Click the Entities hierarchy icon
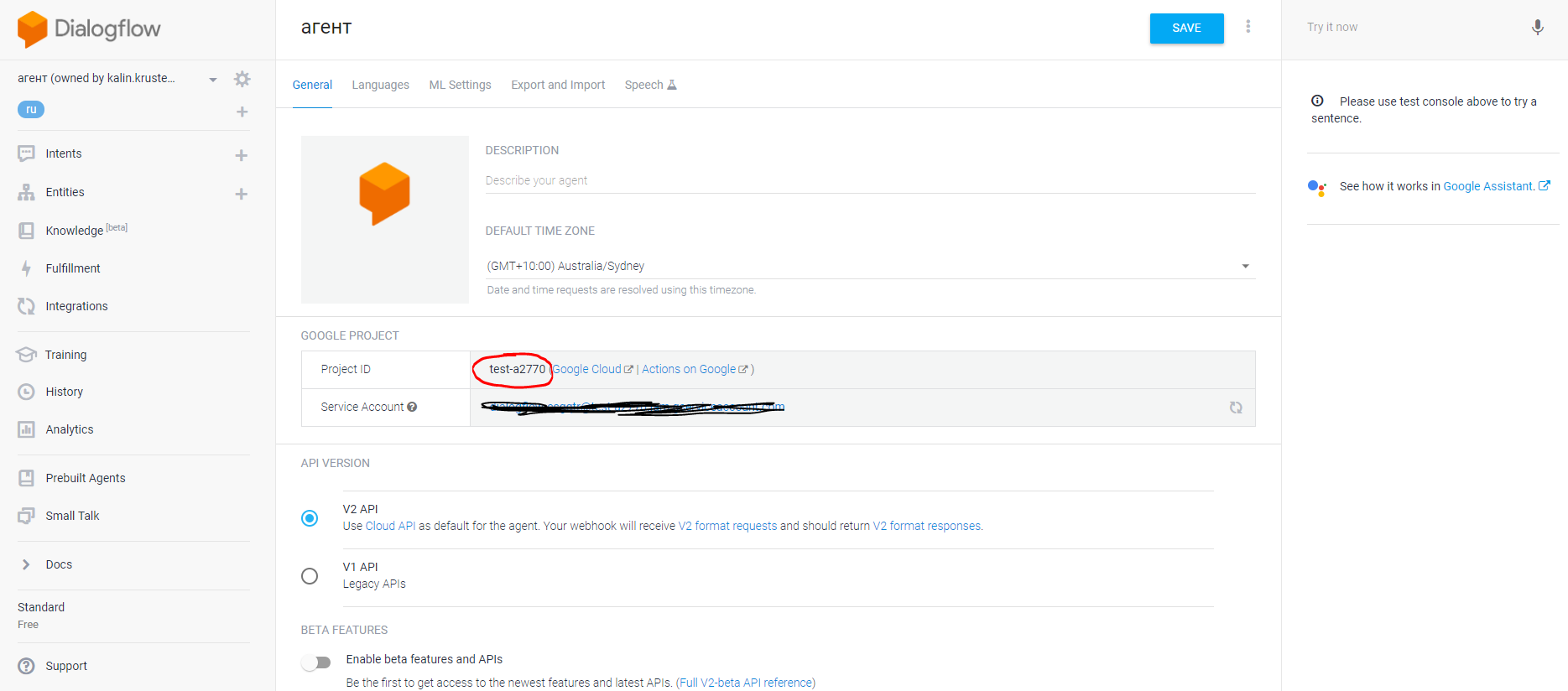Viewport: 1568px width, 691px height. click(x=26, y=192)
